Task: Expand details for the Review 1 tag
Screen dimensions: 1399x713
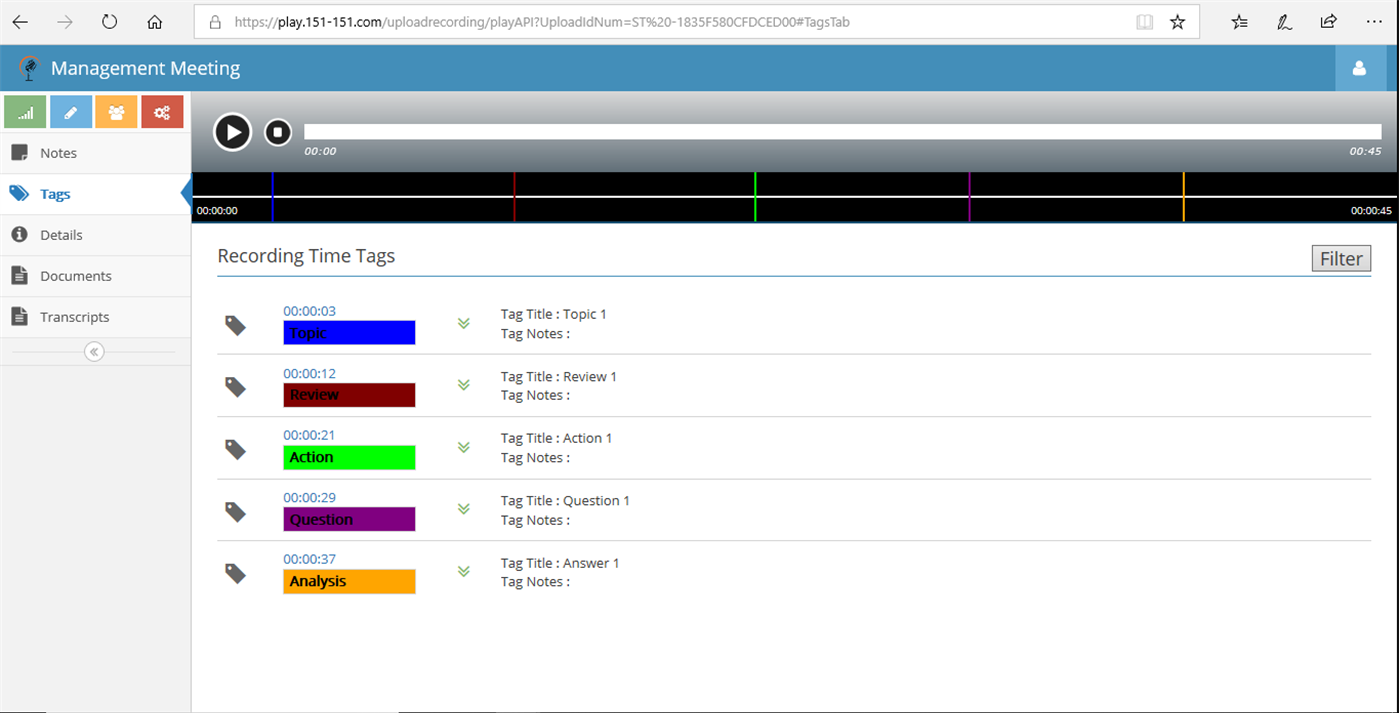Action: 463,385
